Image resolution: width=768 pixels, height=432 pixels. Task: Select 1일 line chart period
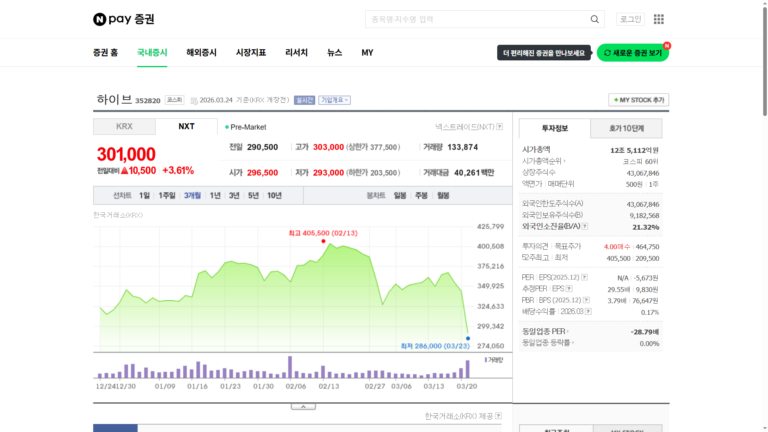144,195
